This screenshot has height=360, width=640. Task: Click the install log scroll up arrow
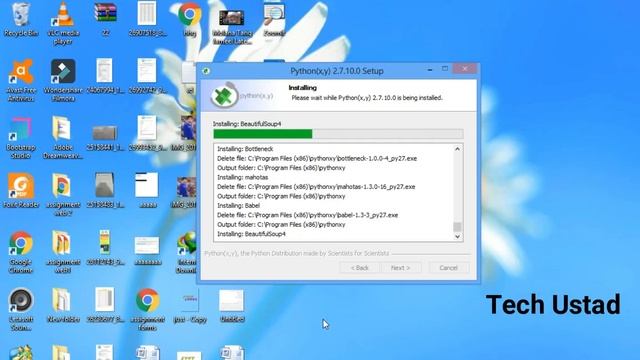coord(458,149)
